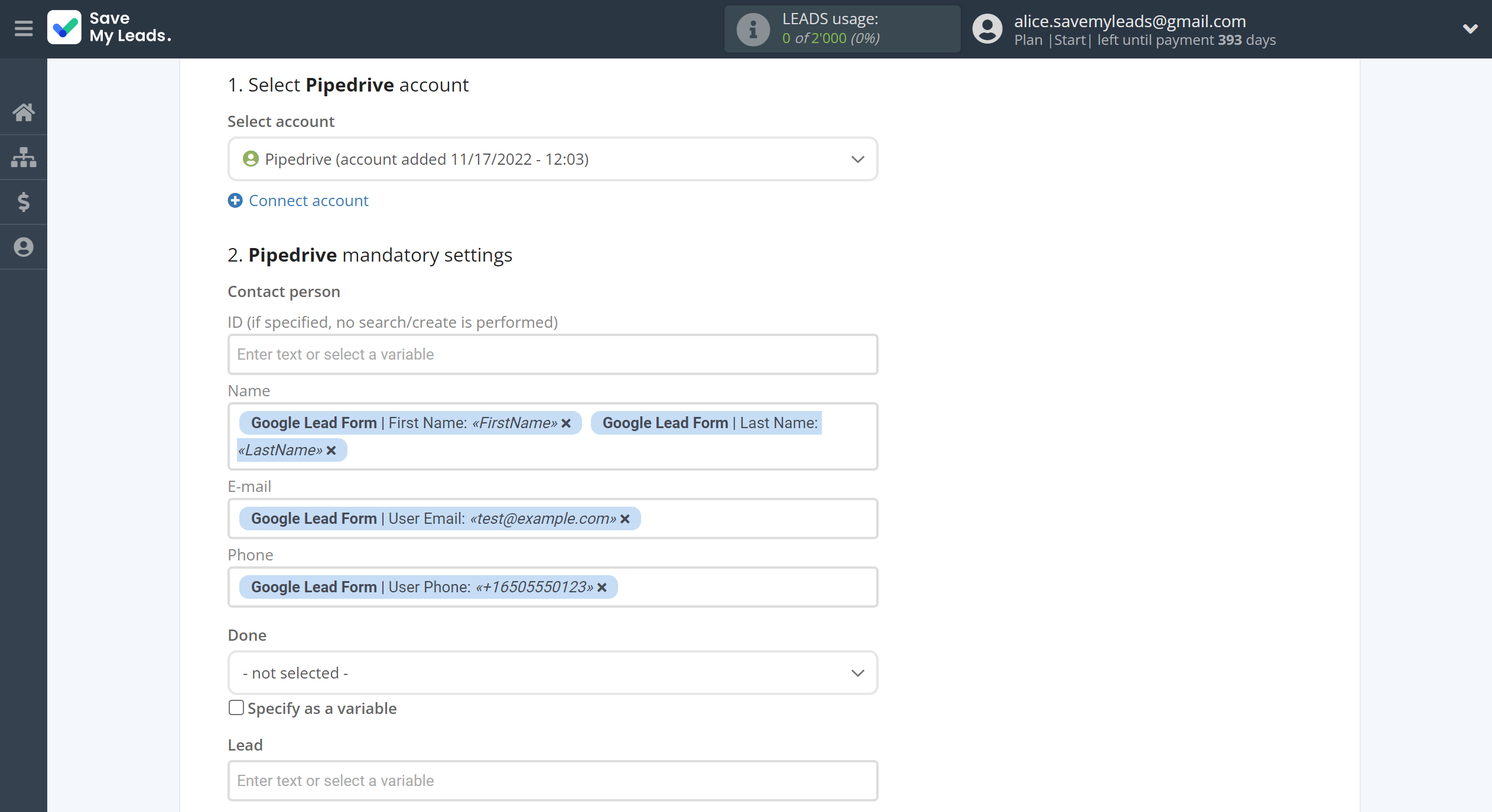Open the profile sidebar icon
1492x812 pixels.
24,247
